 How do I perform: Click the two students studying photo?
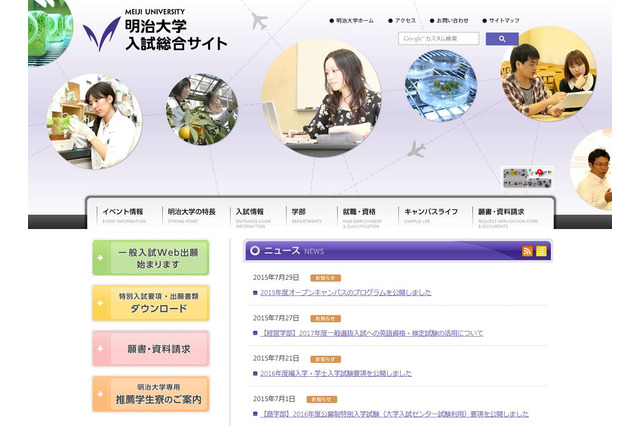[549, 74]
